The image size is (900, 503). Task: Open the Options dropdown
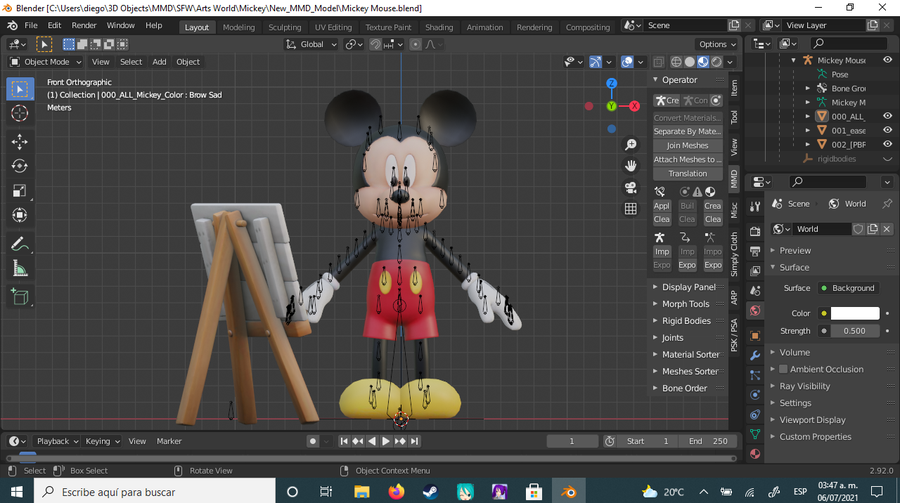717,44
